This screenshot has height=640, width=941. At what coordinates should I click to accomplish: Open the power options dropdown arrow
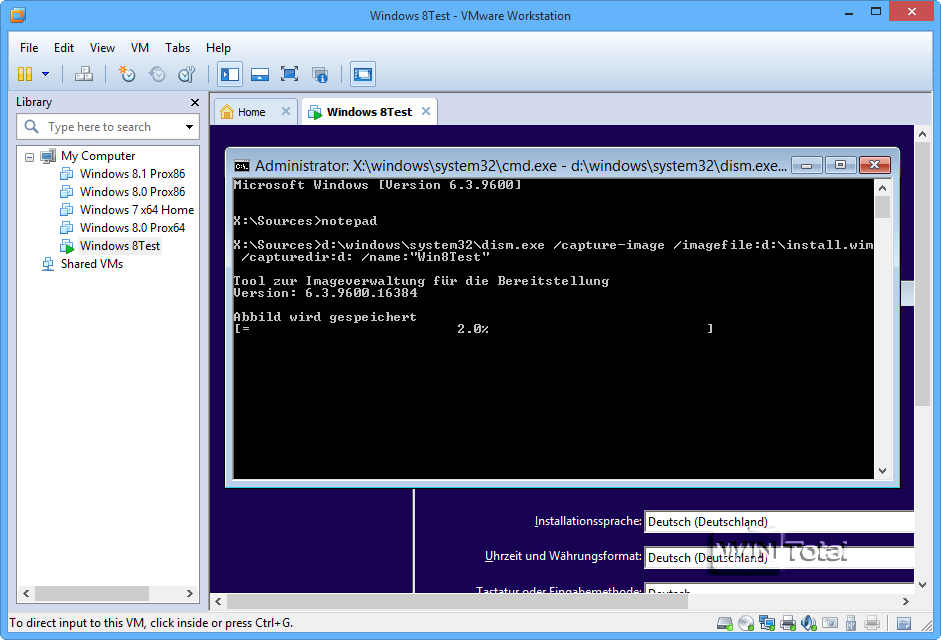46,74
